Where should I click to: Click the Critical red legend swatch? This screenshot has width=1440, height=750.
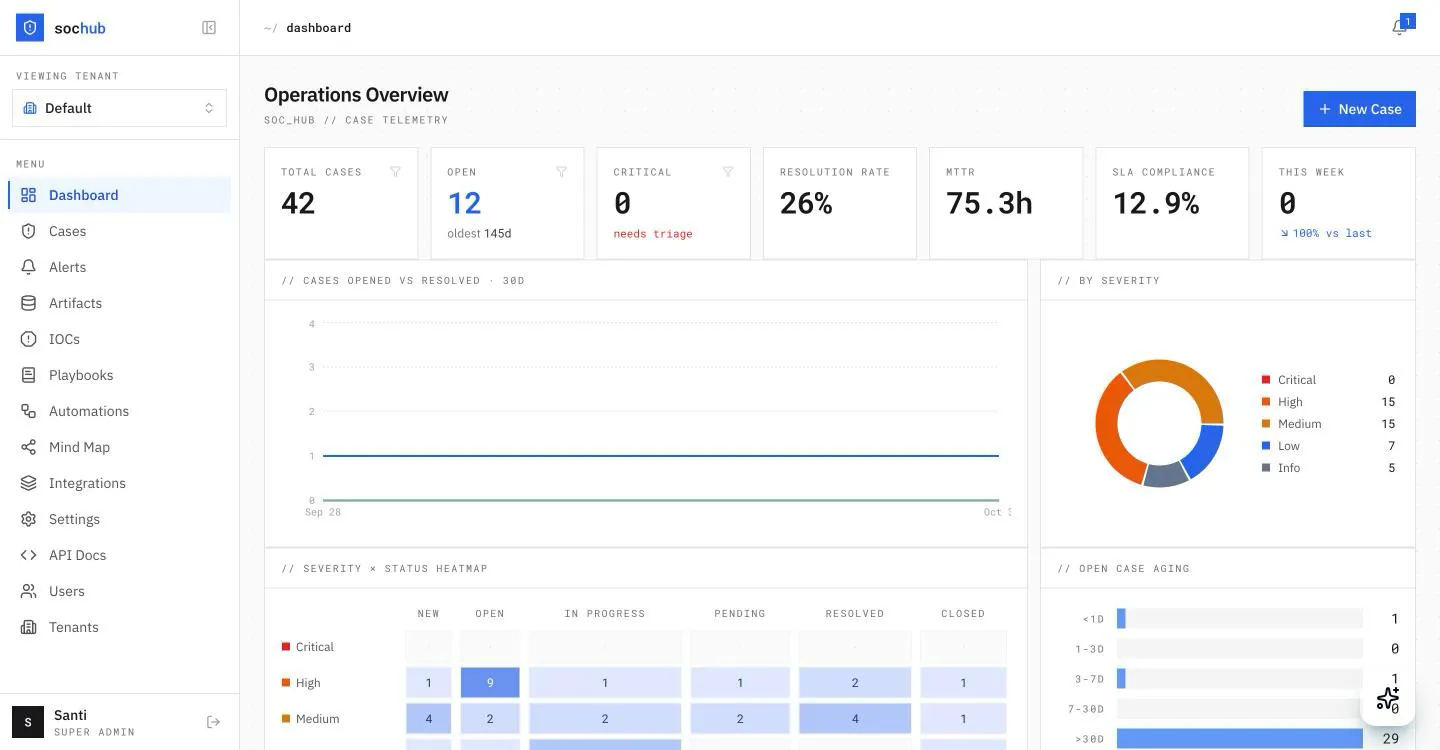tap(1266, 380)
